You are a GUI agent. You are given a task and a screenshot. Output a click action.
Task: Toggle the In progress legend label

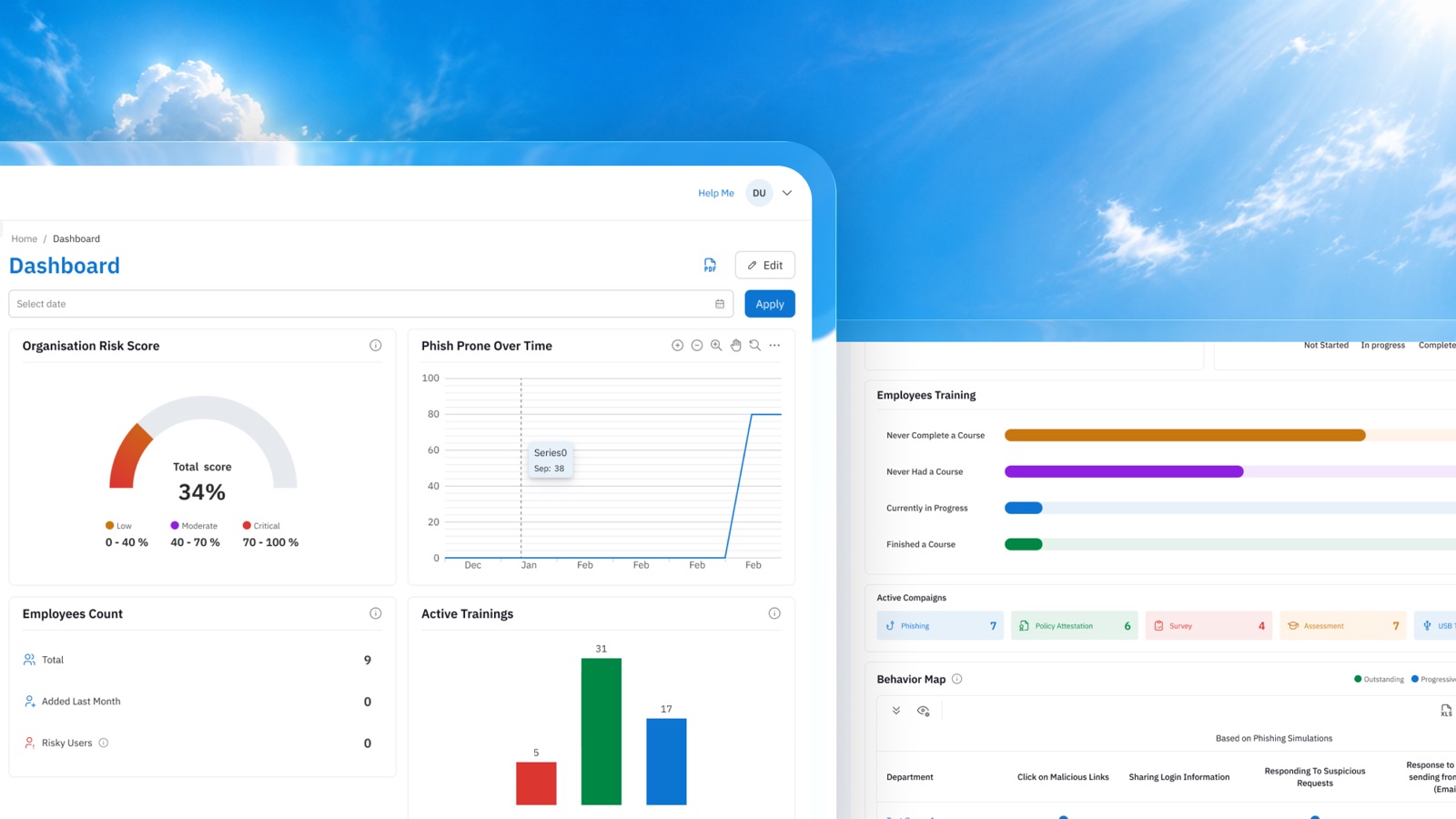pyautogui.click(x=1383, y=345)
